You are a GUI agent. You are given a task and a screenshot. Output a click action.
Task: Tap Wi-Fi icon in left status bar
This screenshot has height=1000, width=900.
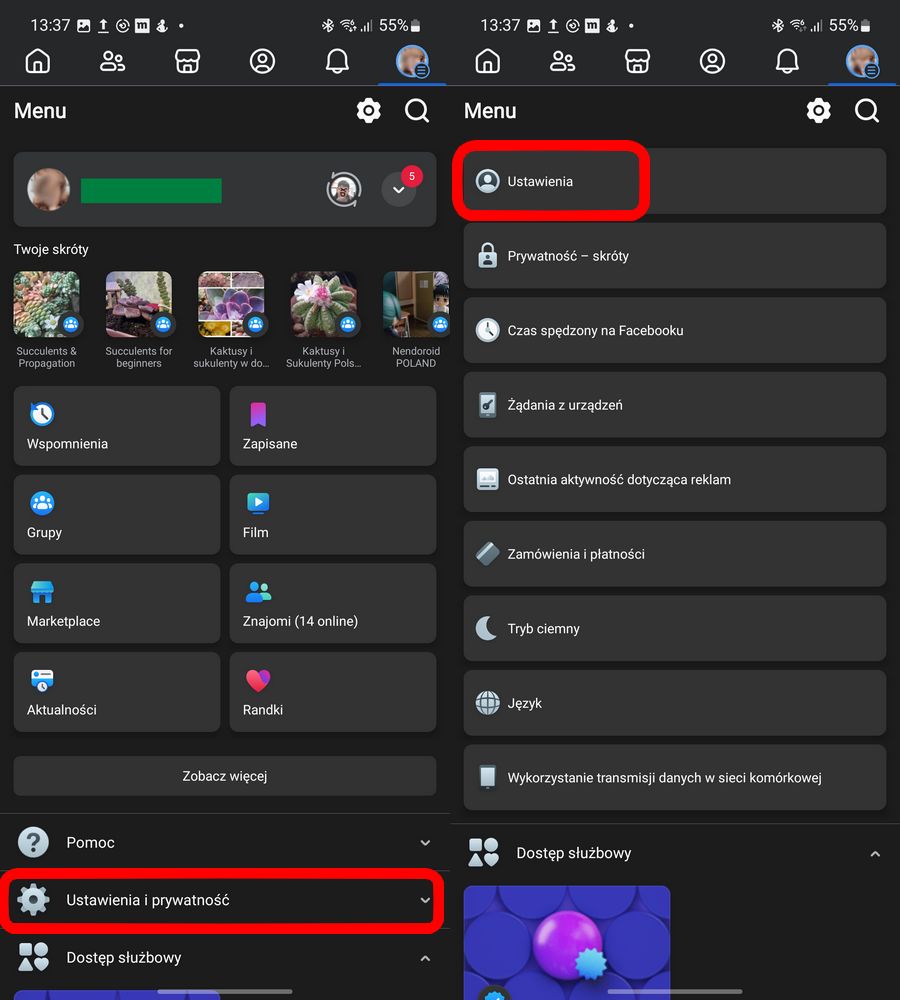pyautogui.click(x=348, y=26)
